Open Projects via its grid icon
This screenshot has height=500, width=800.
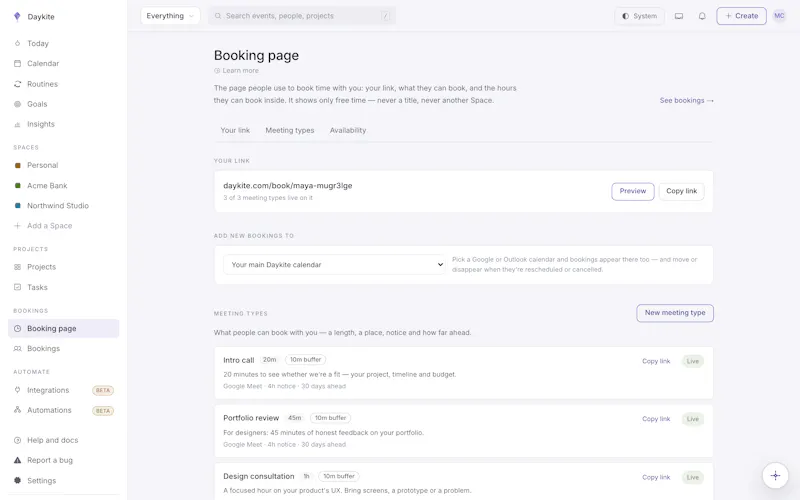(17, 267)
